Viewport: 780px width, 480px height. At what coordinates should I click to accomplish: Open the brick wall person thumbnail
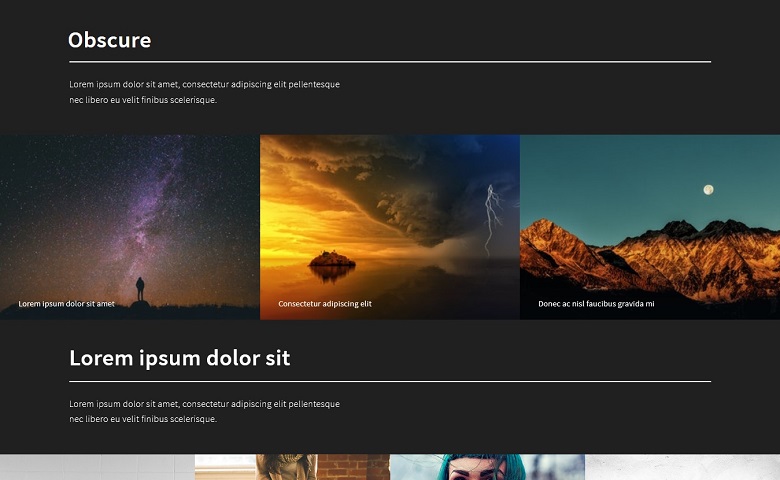pos(292,467)
